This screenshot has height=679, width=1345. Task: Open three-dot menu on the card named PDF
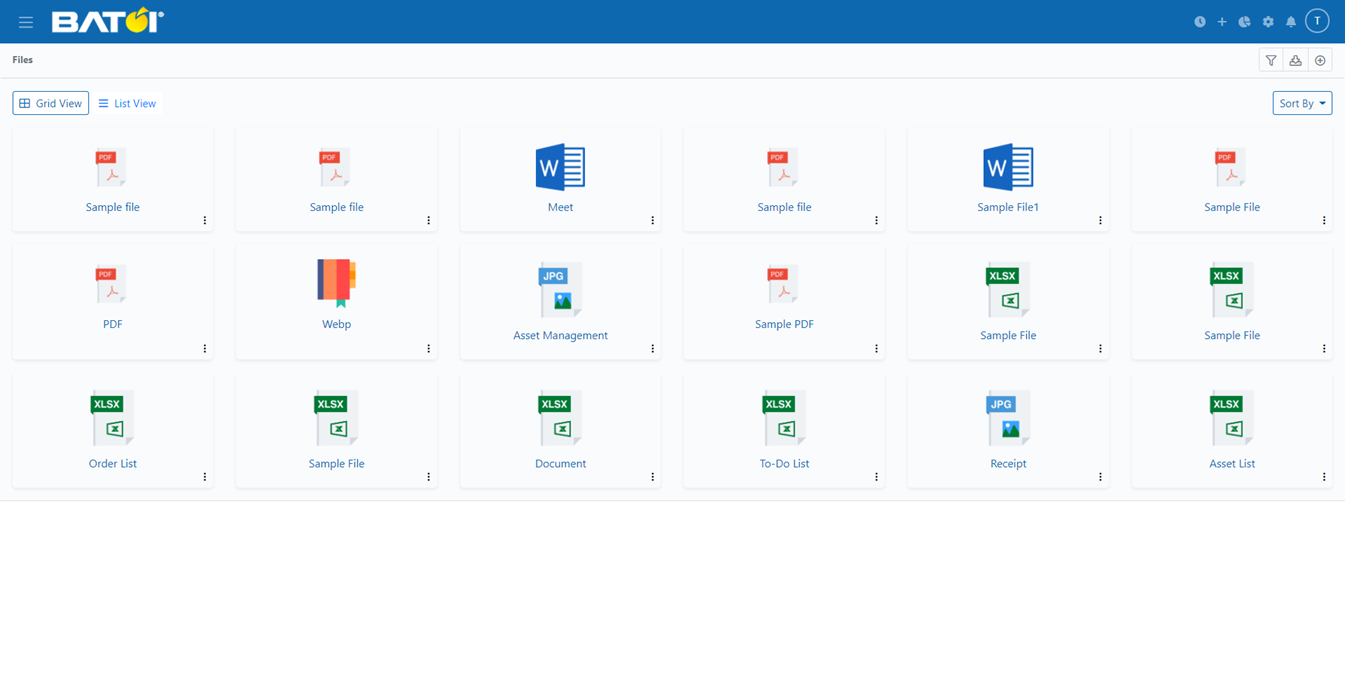pos(205,349)
